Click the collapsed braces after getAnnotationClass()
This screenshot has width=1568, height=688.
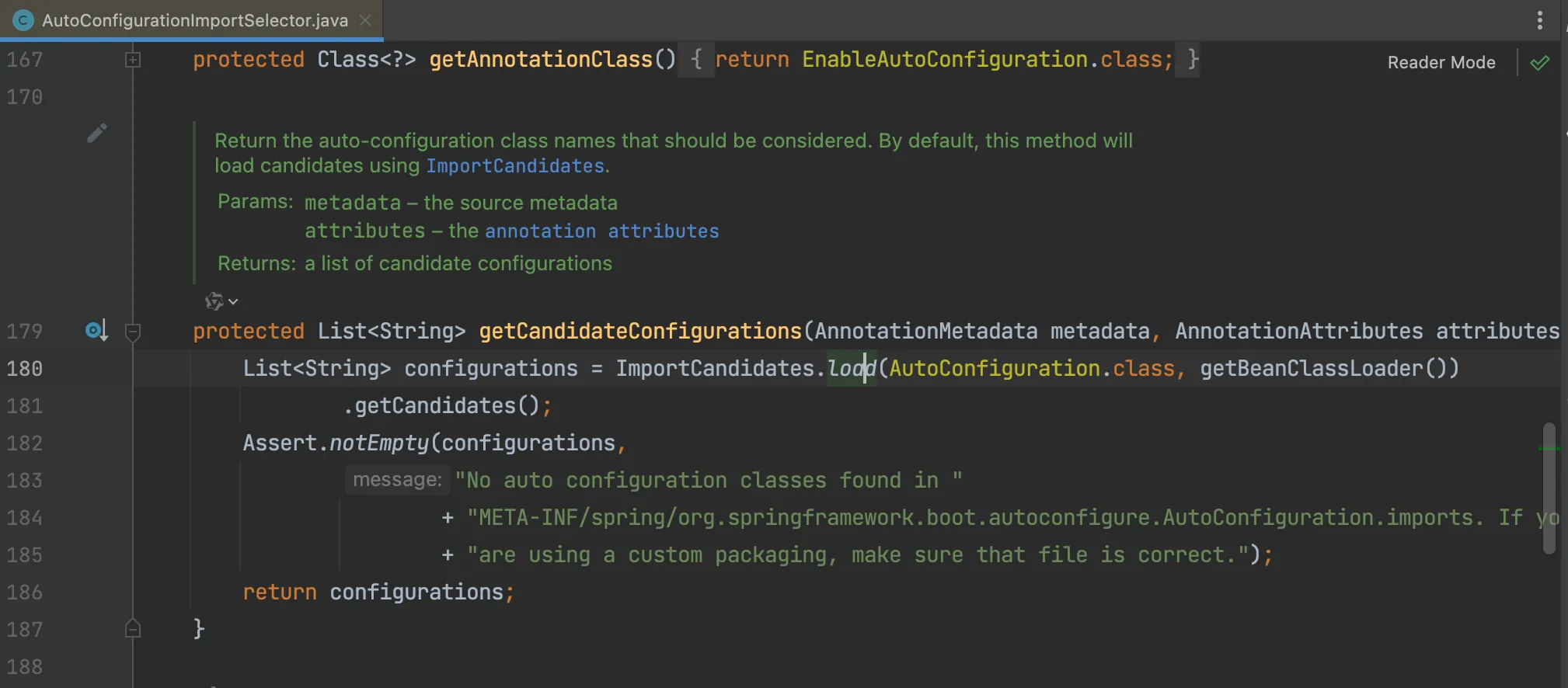[x=696, y=60]
